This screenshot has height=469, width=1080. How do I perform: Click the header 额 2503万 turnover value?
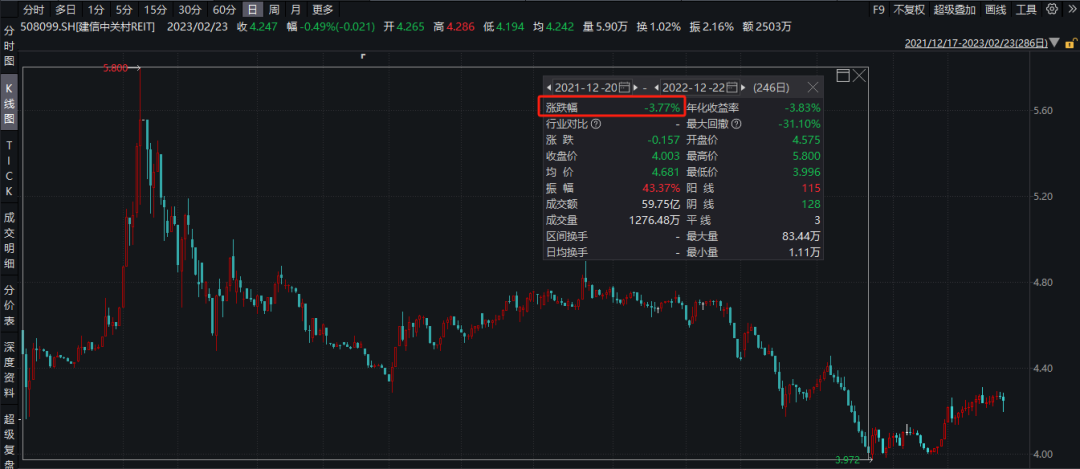coord(767,27)
